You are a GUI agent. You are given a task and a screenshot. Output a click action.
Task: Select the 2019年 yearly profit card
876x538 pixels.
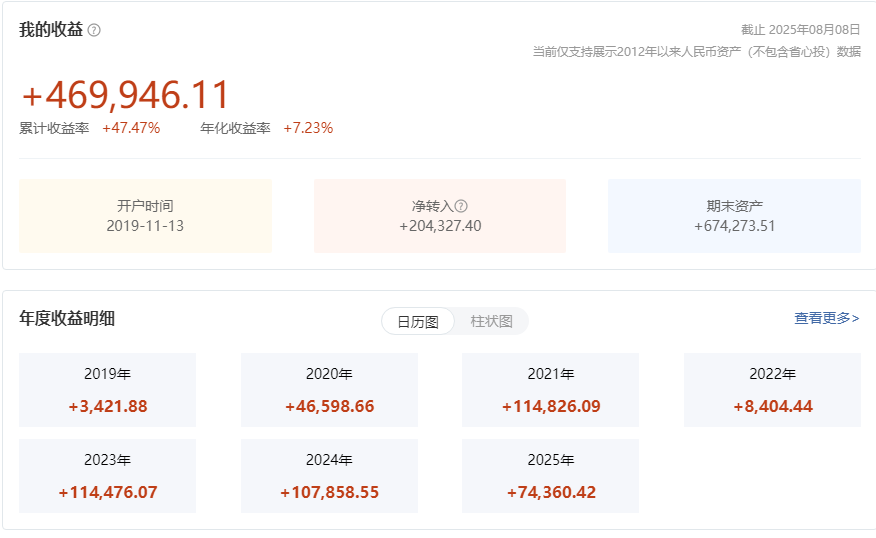click(107, 390)
